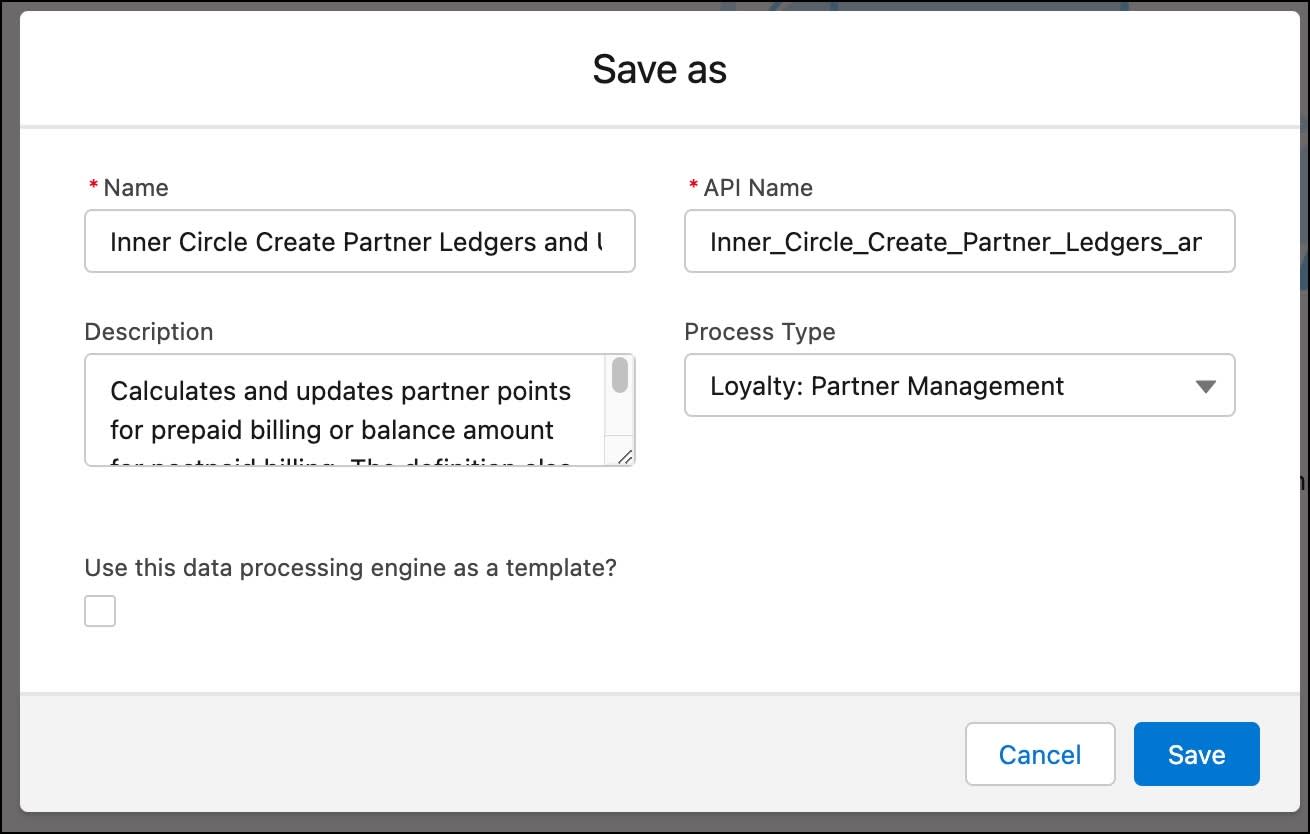Screen dimensions: 1310x834
Task: Click the API Name input field
Action: pos(960,241)
